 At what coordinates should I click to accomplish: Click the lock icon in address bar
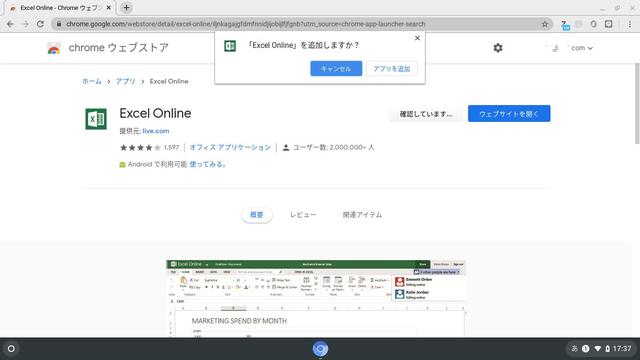click(59, 24)
